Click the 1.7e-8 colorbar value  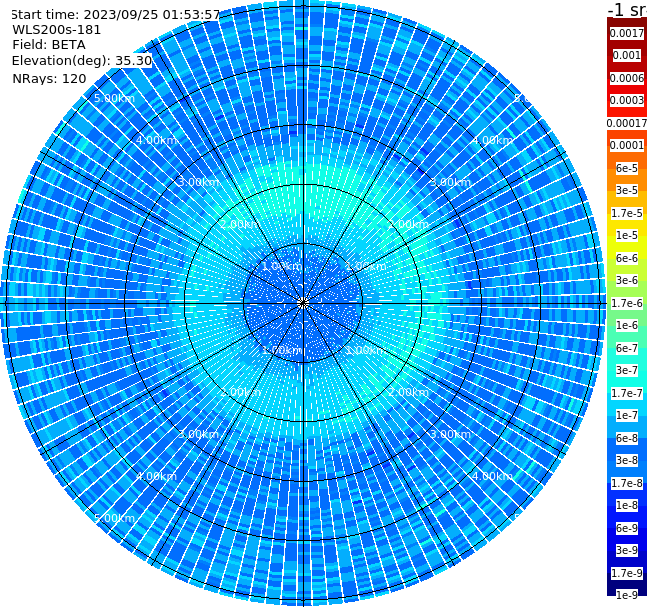pos(626,483)
